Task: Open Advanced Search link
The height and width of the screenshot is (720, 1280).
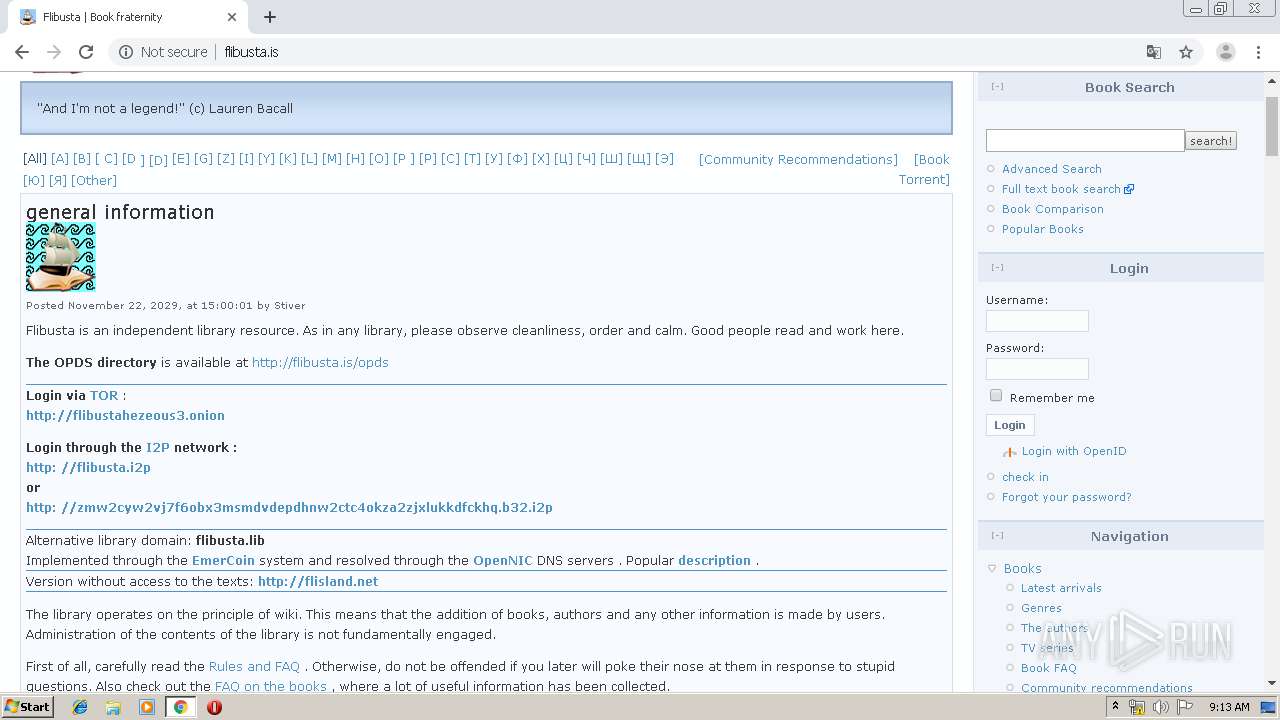Action: pyautogui.click(x=1052, y=169)
